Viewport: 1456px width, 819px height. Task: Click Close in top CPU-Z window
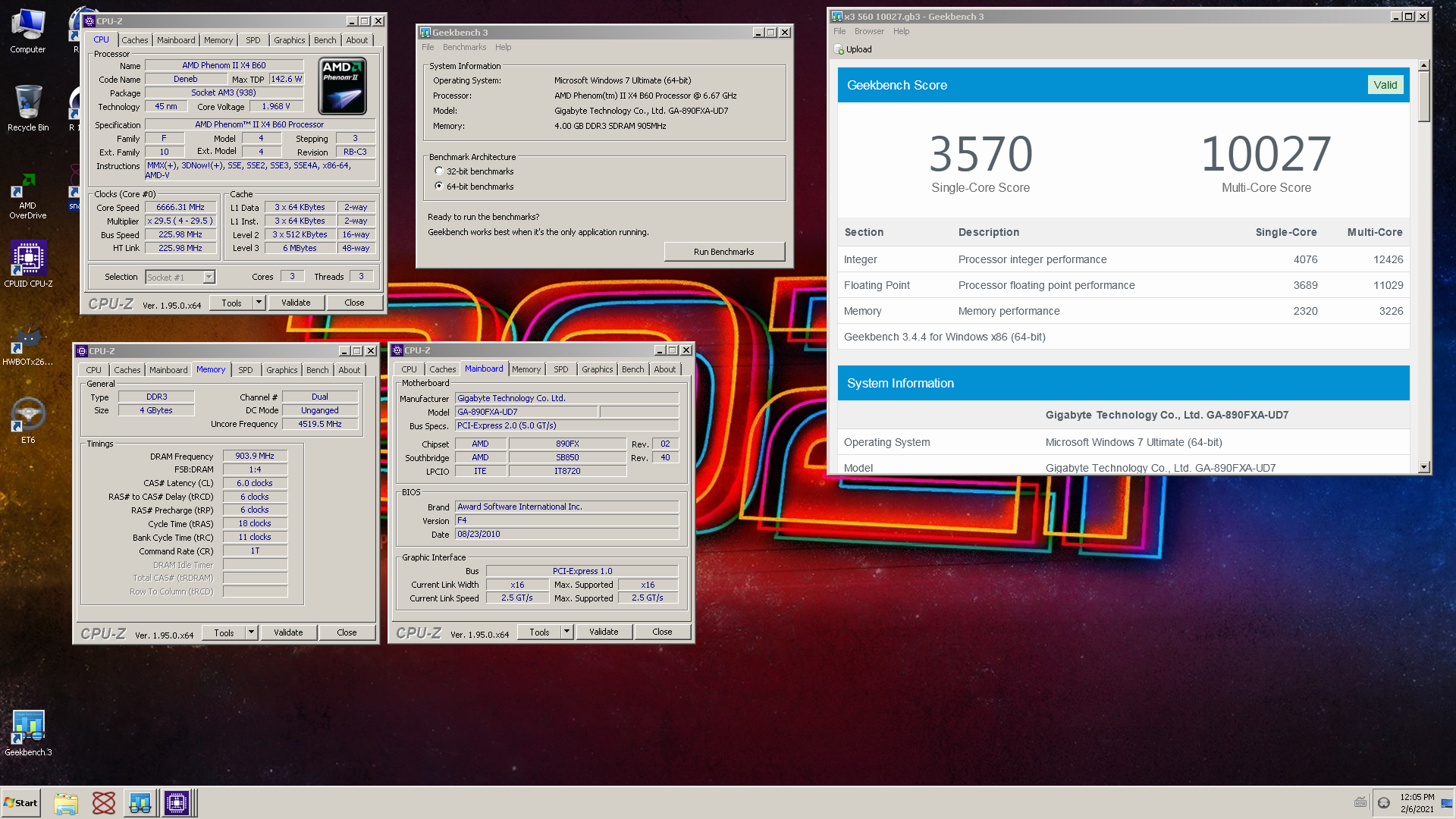[x=354, y=303]
